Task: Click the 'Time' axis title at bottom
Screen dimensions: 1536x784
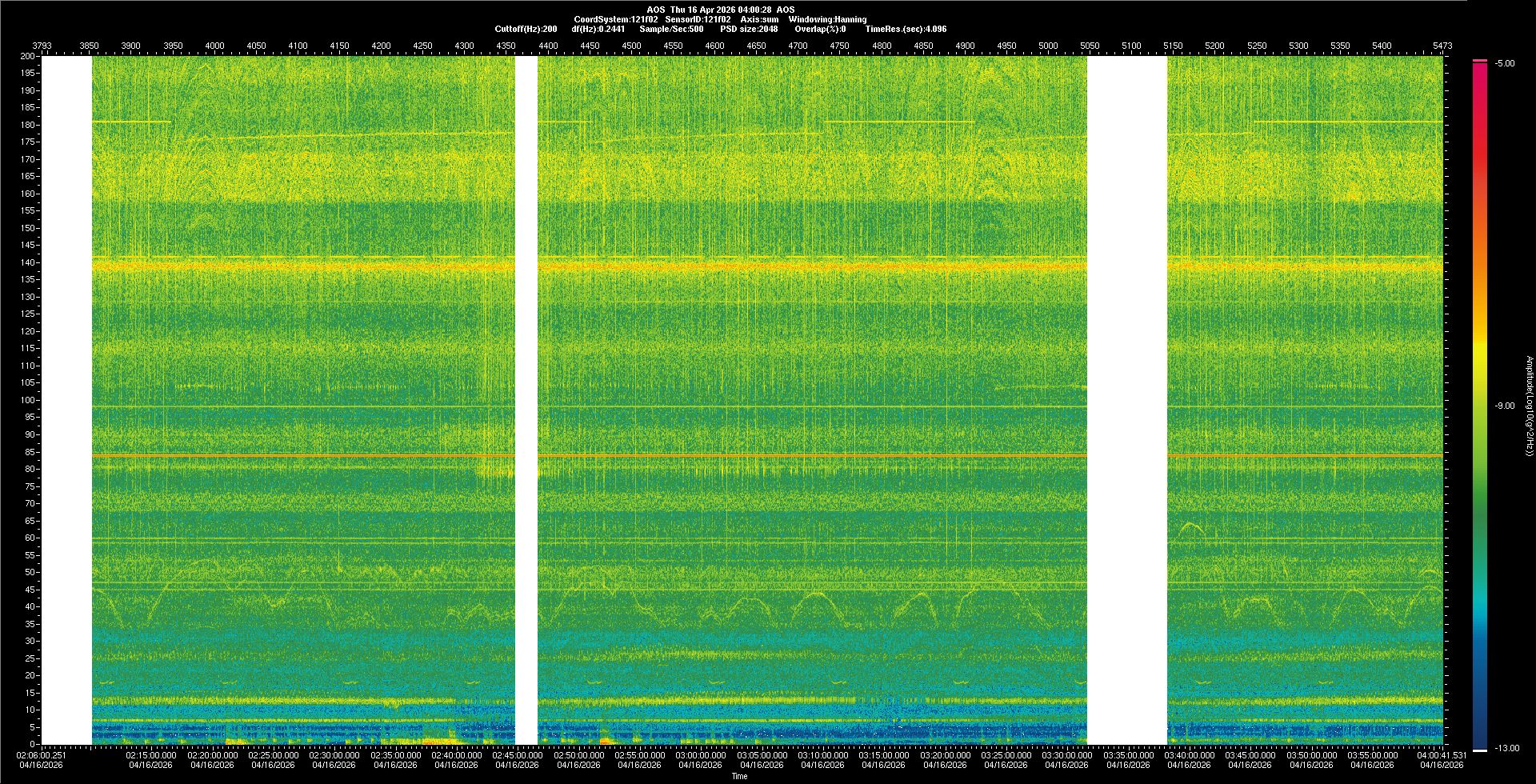Action: [x=739, y=776]
